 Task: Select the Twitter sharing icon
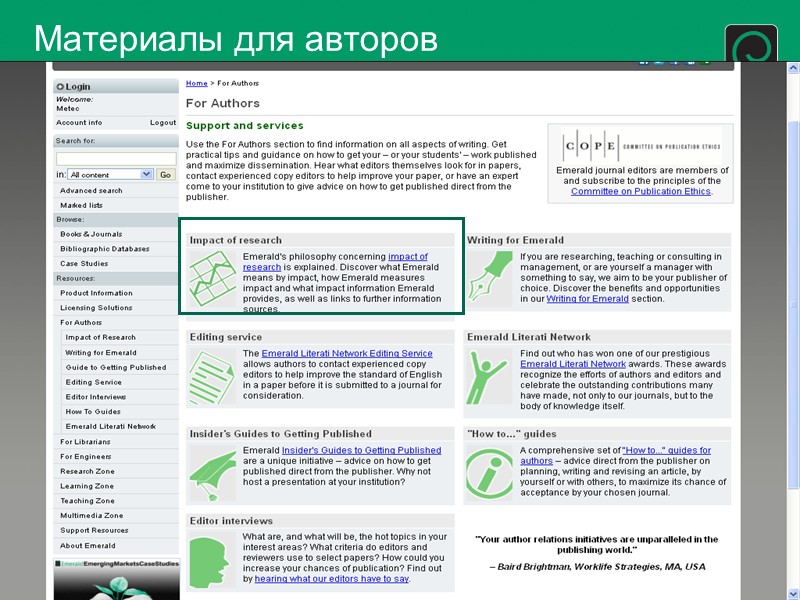click(658, 62)
